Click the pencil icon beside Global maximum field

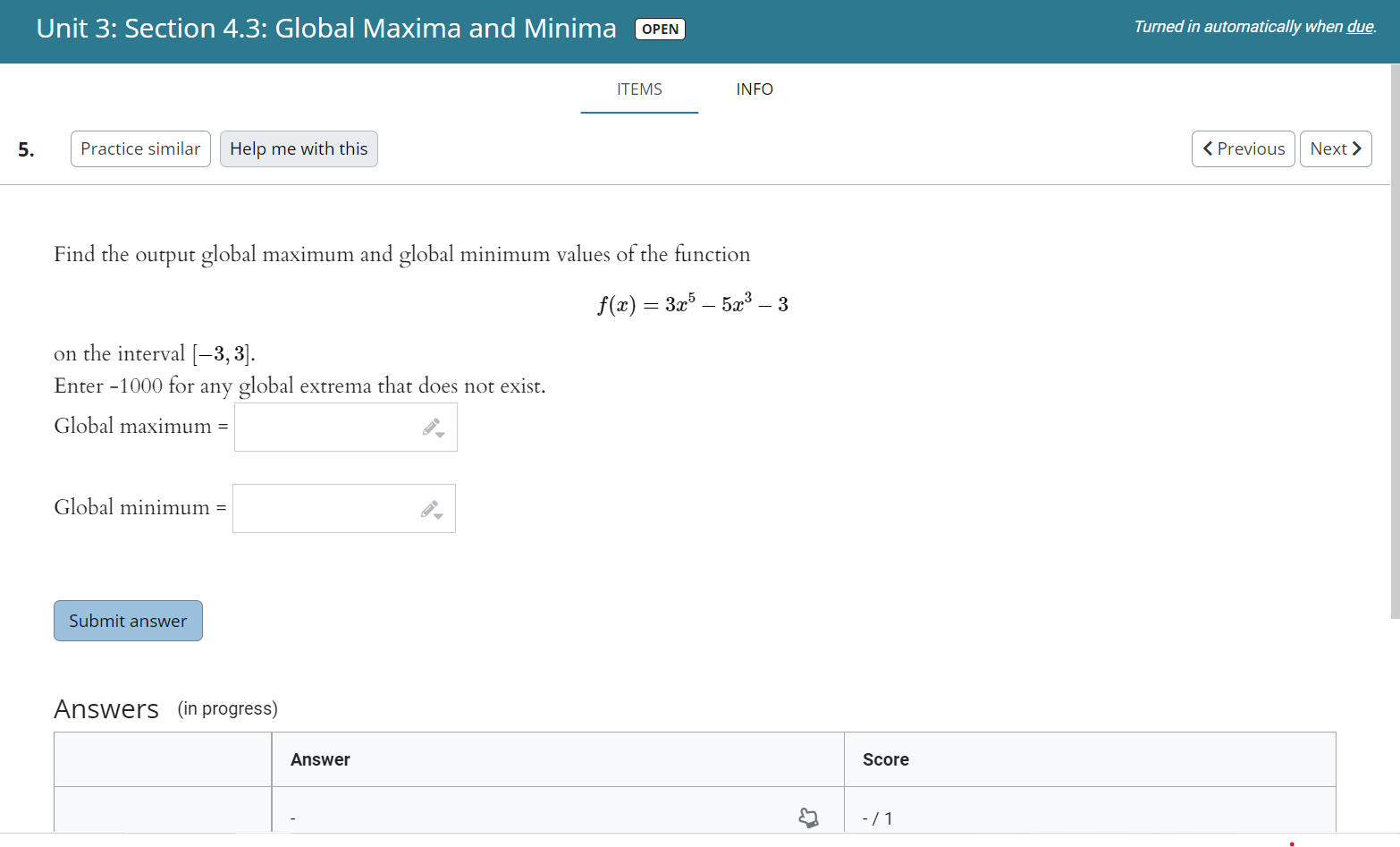coord(432,425)
